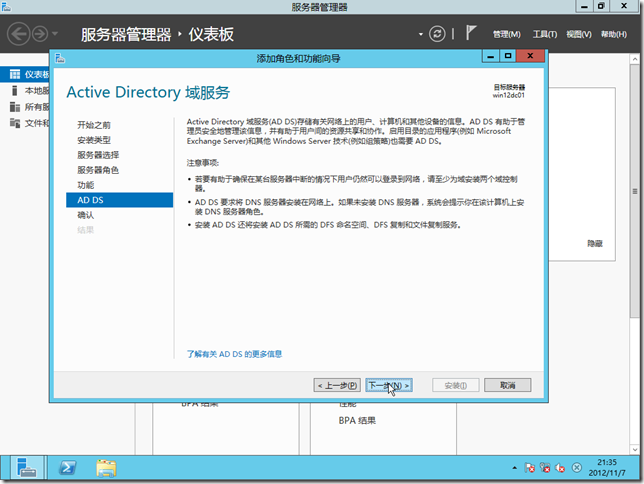Maximize the 添加角色和功能向导 window
This screenshot has height=484, width=644.
(x=508, y=56)
